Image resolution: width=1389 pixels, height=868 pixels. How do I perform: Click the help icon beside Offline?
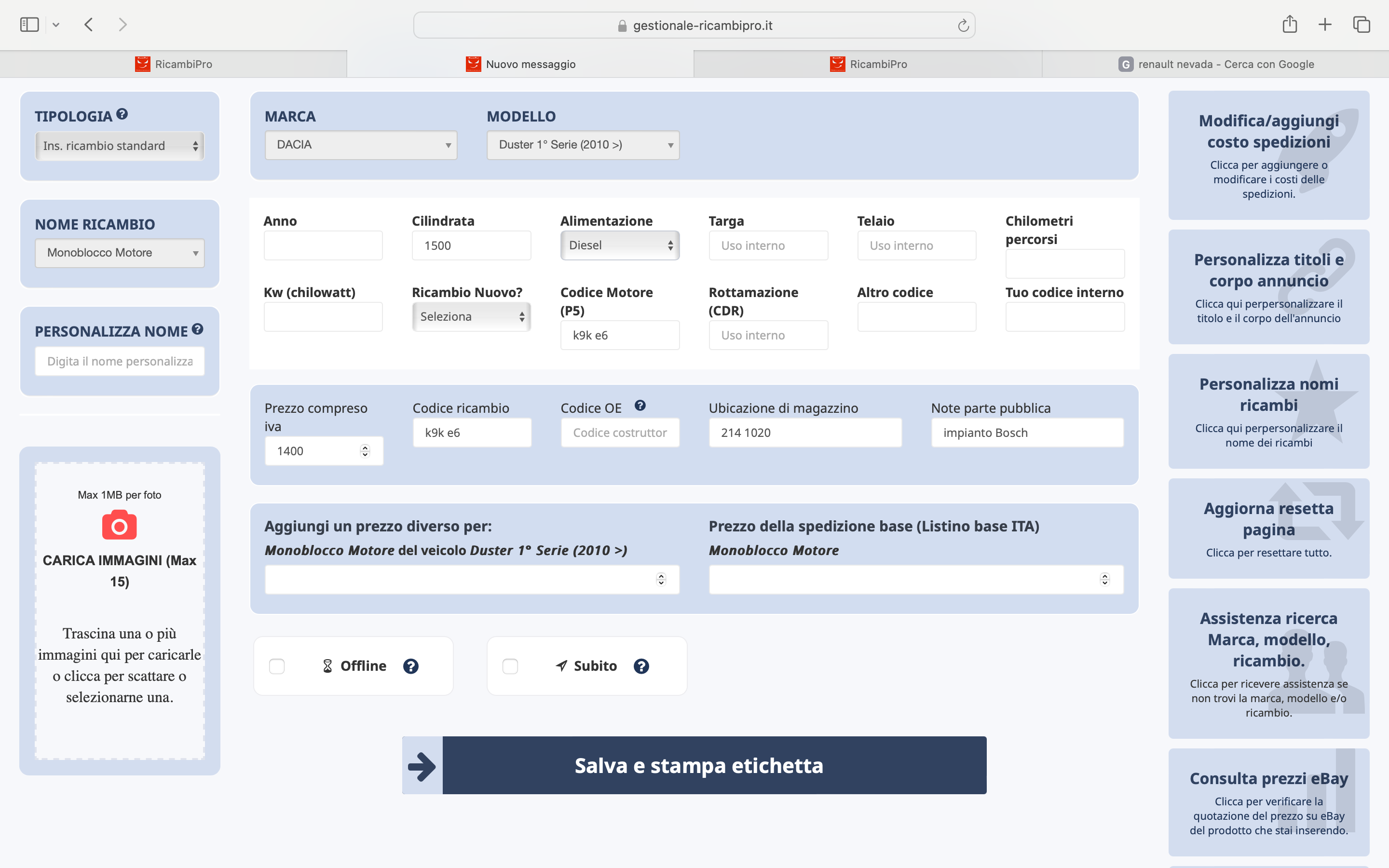pyautogui.click(x=411, y=666)
